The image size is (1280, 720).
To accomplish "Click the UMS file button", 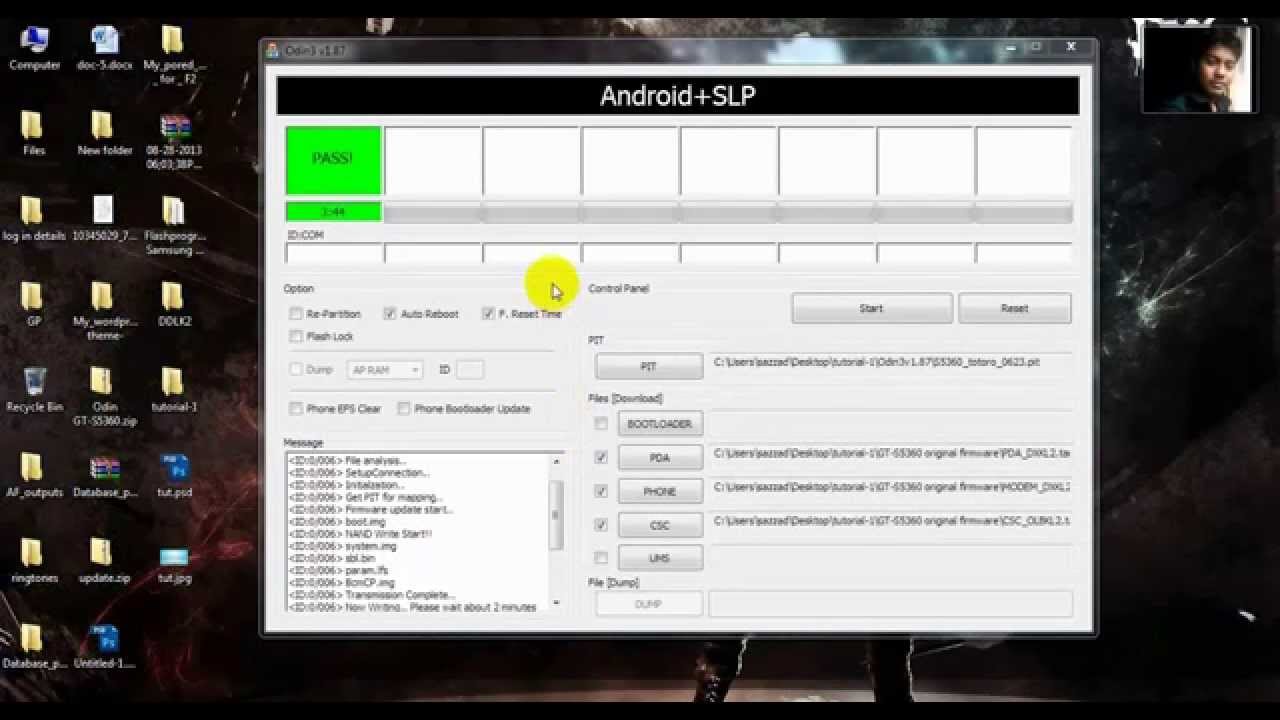I will (x=660, y=558).
